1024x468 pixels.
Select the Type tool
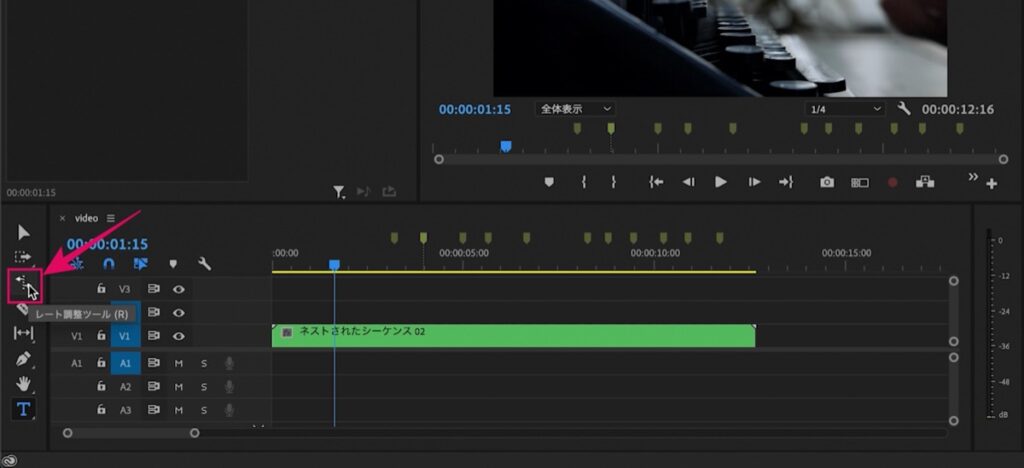24,409
